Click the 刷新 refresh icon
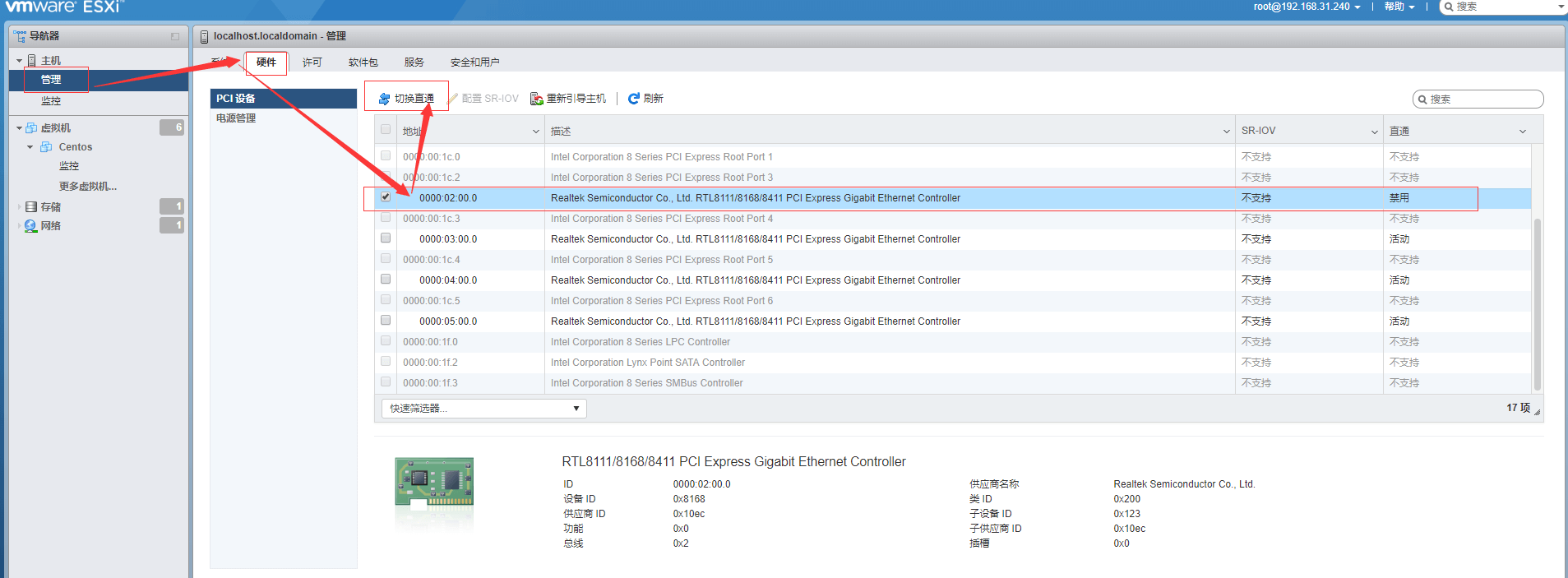Screen dimensions: 1568x578 coord(634,99)
